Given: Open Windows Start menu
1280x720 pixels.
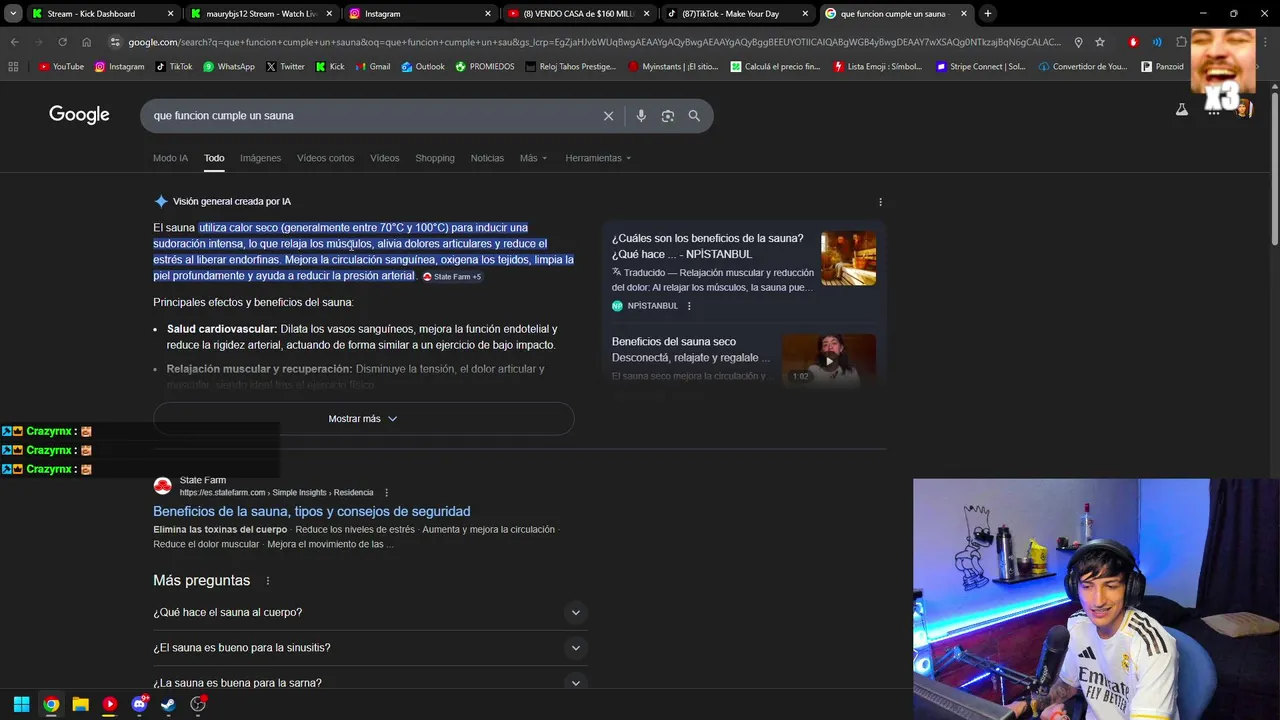Looking at the screenshot, I should (x=21, y=704).
